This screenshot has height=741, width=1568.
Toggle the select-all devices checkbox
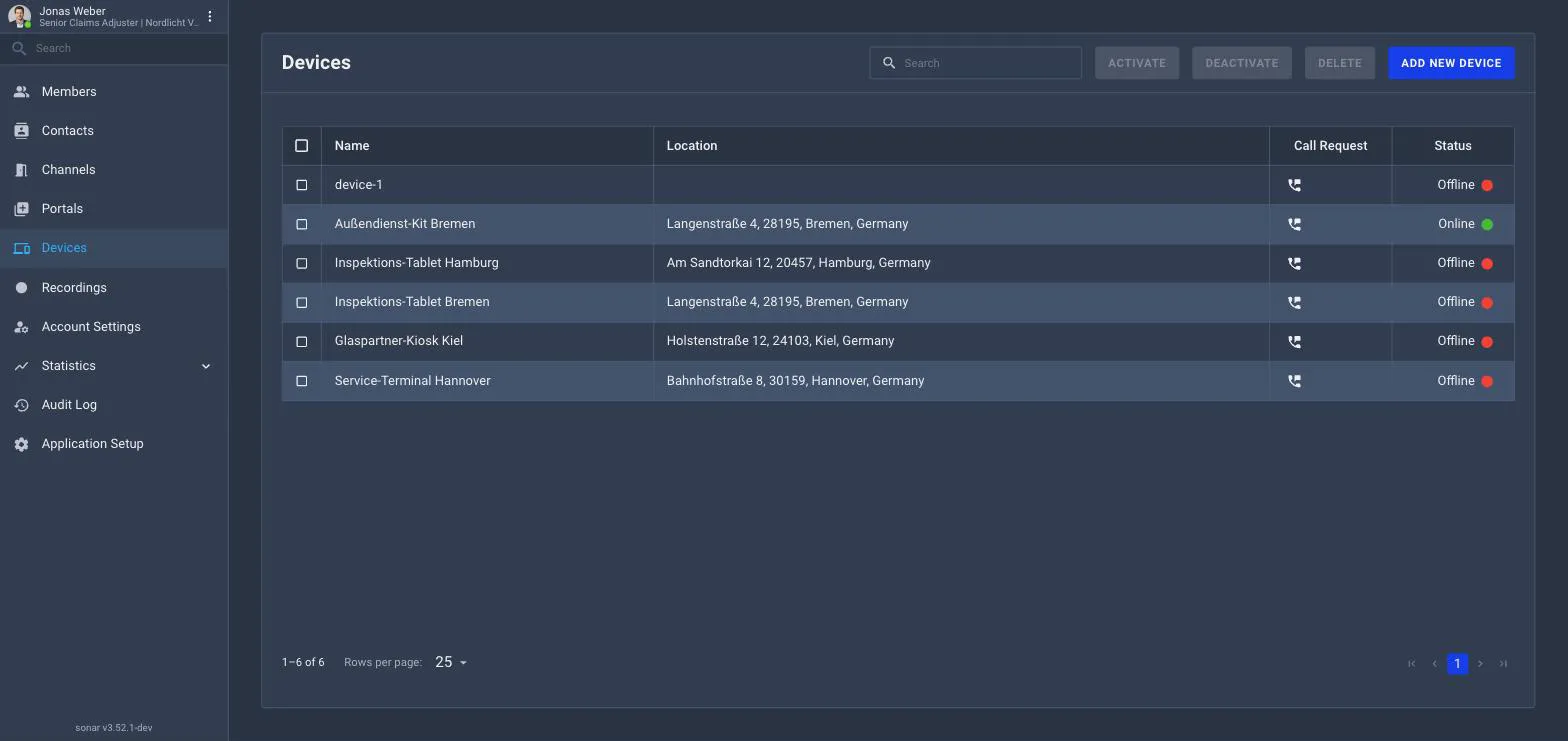pyautogui.click(x=302, y=146)
